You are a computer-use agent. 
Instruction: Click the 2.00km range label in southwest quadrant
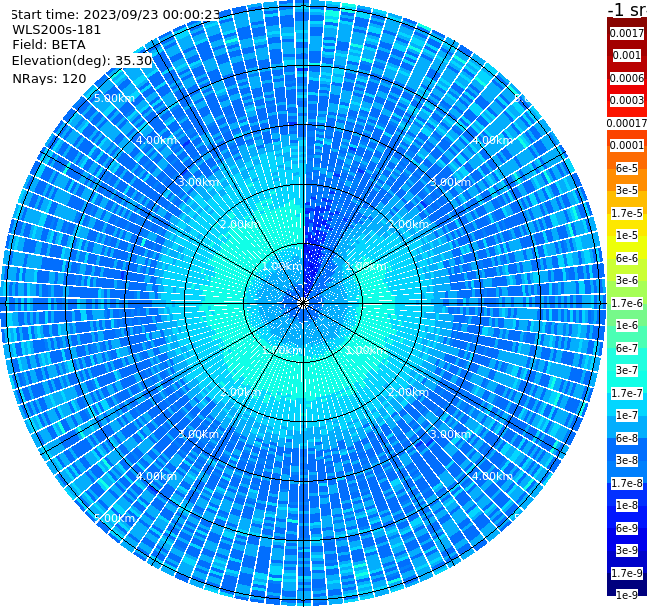[x=241, y=392]
